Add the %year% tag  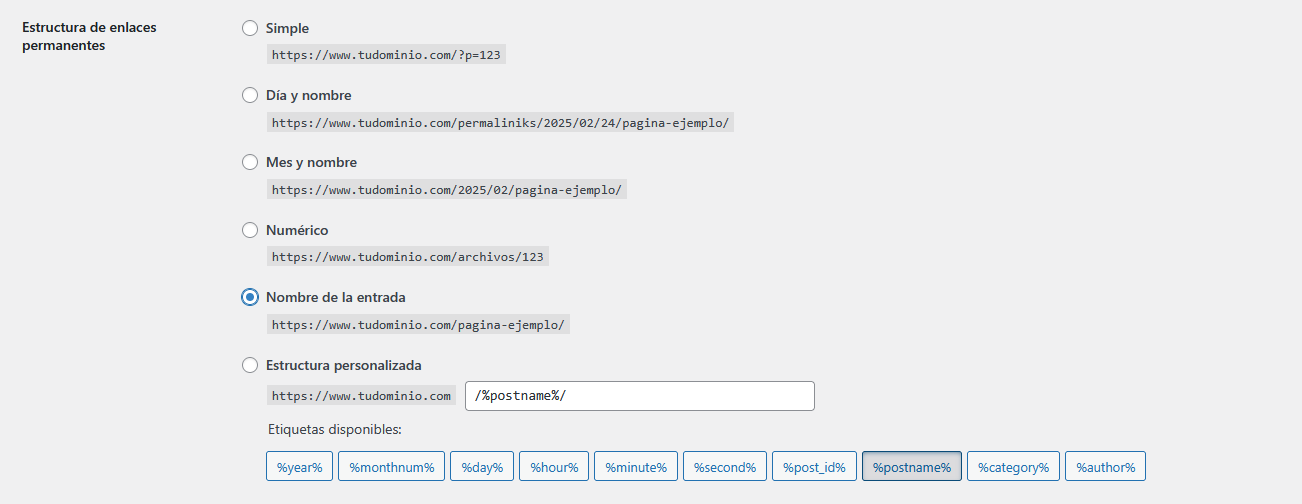(300, 467)
